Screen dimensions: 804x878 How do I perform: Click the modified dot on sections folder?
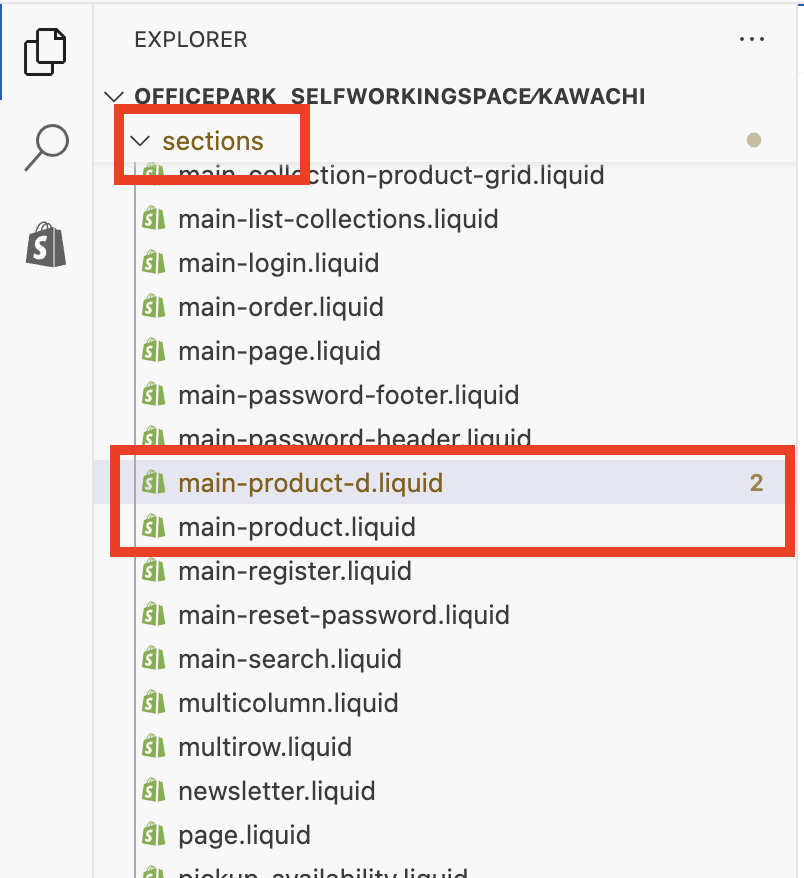pyautogui.click(x=754, y=141)
